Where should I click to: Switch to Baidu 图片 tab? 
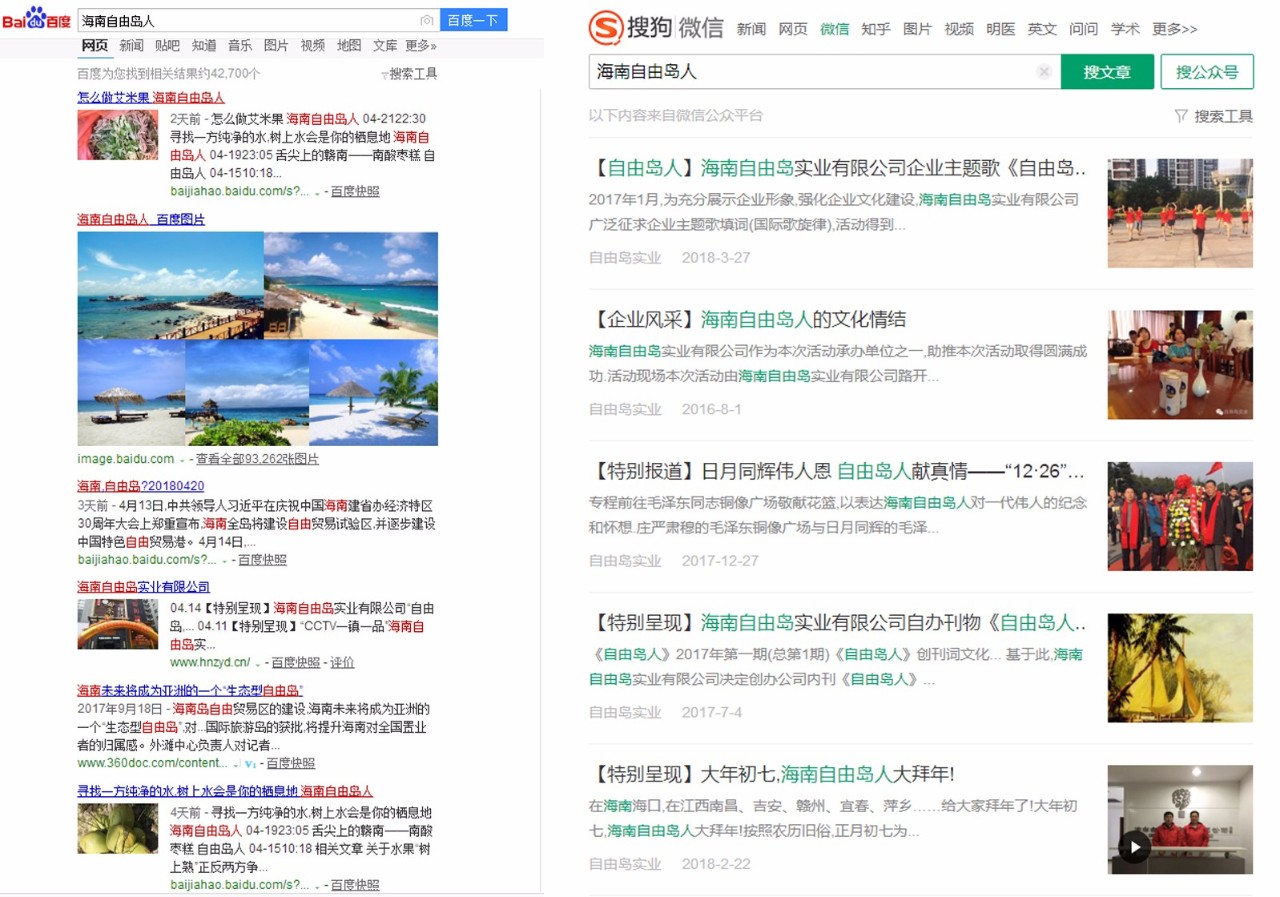[x=276, y=46]
